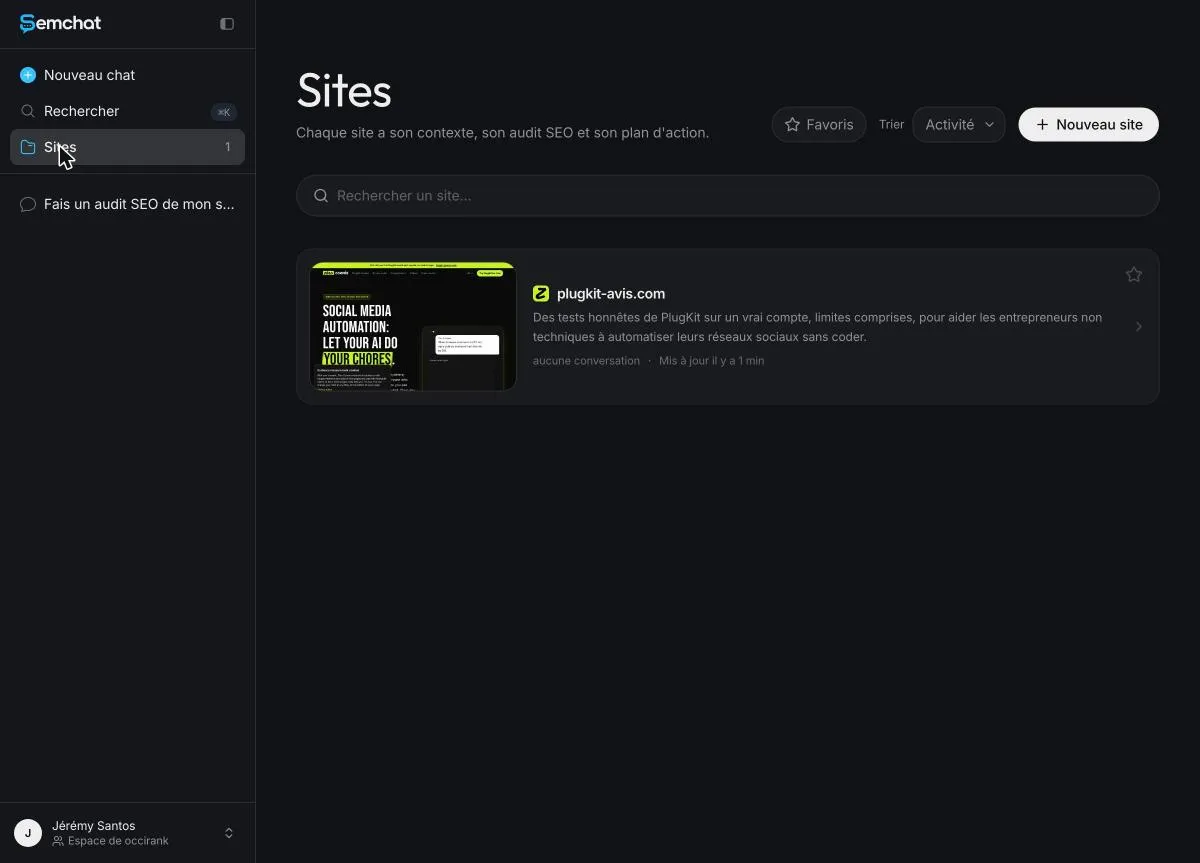Open the plugkit-avis.com title link

(x=611, y=294)
